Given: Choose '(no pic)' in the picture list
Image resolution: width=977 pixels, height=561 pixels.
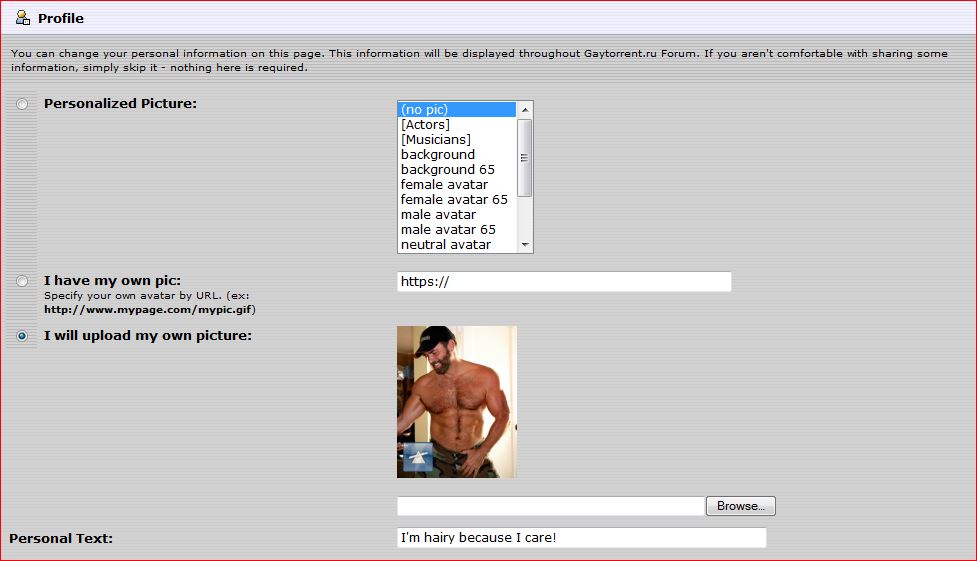Looking at the screenshot, I should 456,109.
